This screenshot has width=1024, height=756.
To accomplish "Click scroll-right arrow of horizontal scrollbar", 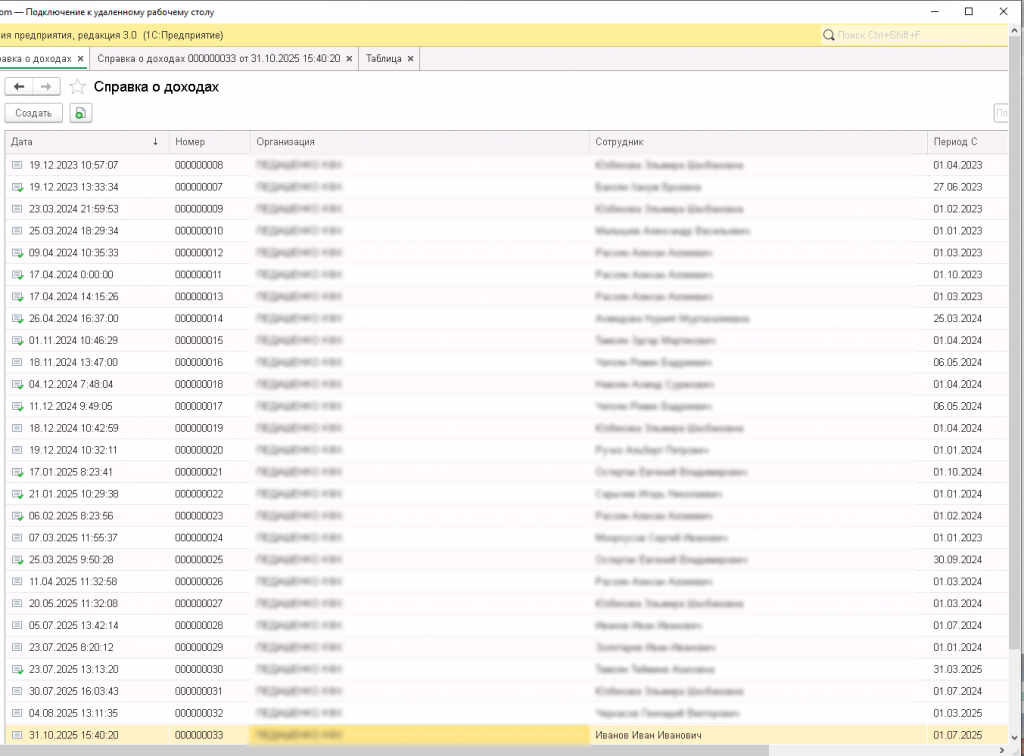I will pyautogui.click(x=1002, y=751).
